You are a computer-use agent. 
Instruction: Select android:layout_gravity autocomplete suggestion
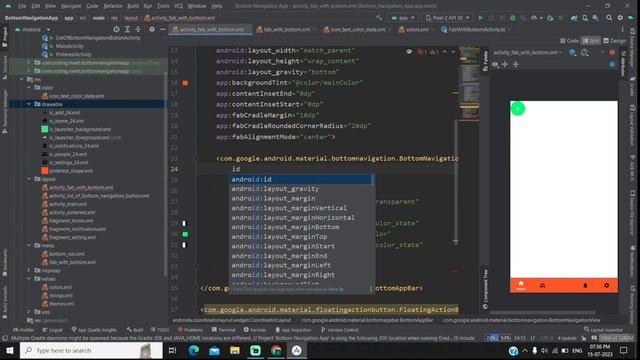(x=301, y=189)
